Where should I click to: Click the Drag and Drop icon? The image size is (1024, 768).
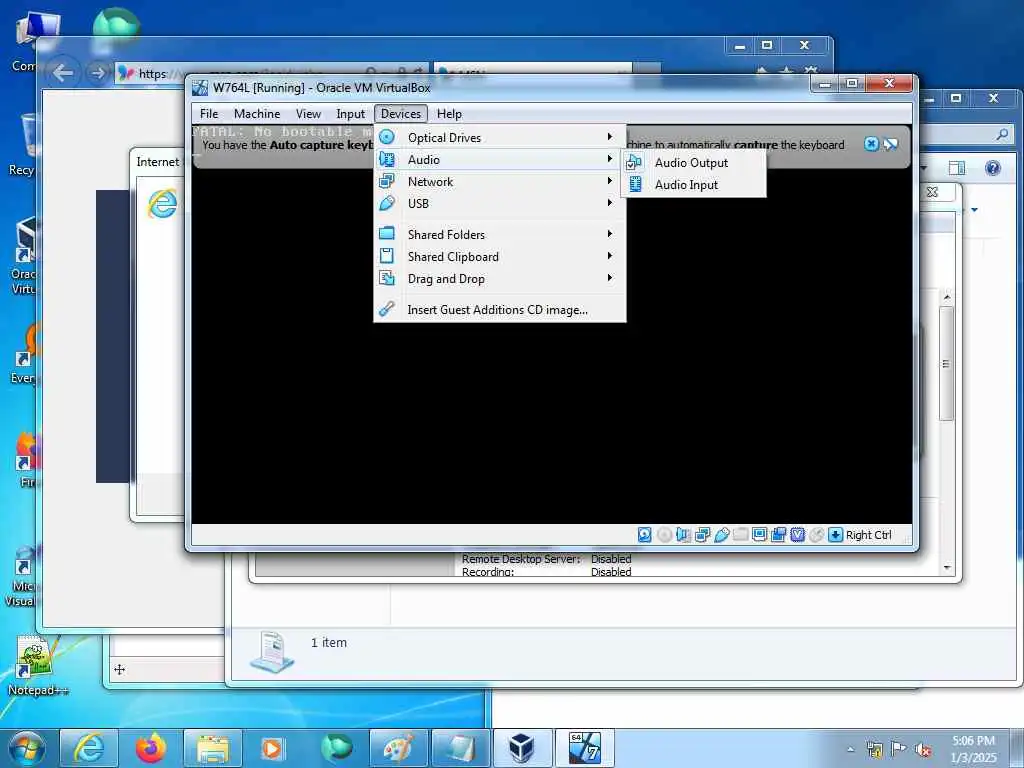[387, 279]
